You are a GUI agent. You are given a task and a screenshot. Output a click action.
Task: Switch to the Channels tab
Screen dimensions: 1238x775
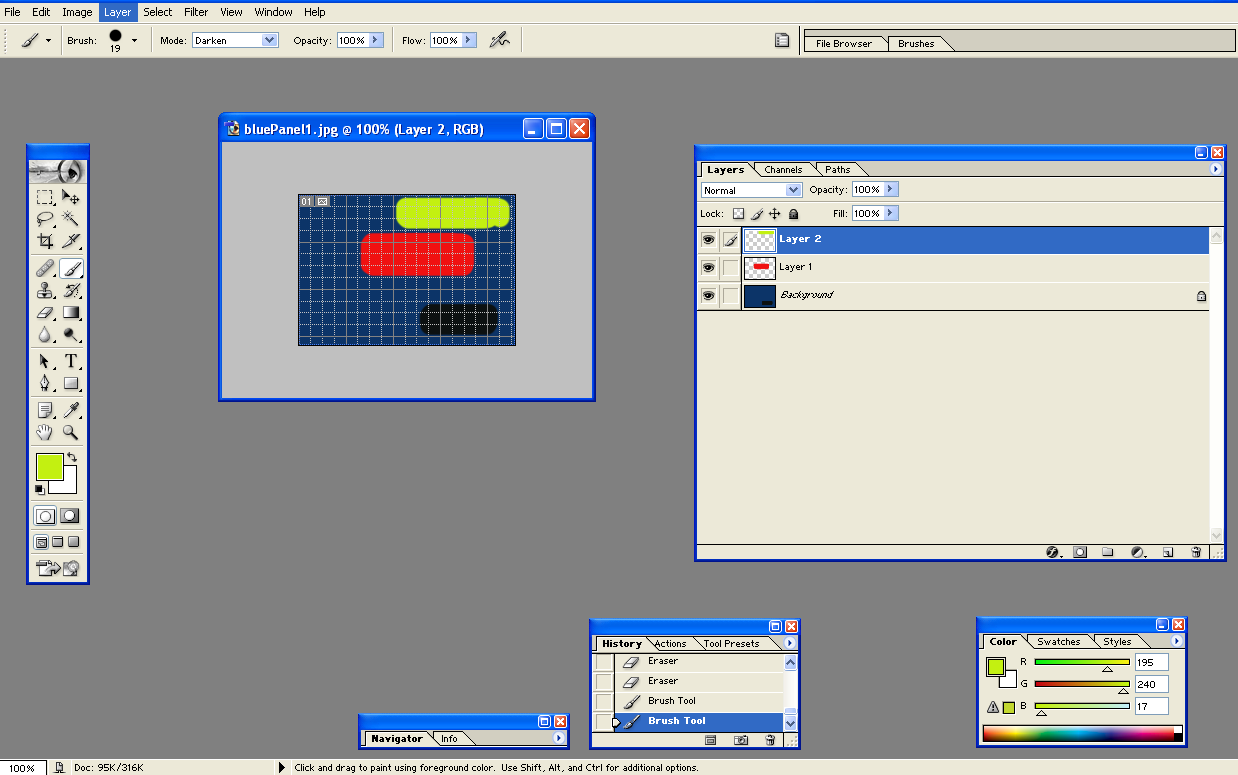tap(783, 169)
